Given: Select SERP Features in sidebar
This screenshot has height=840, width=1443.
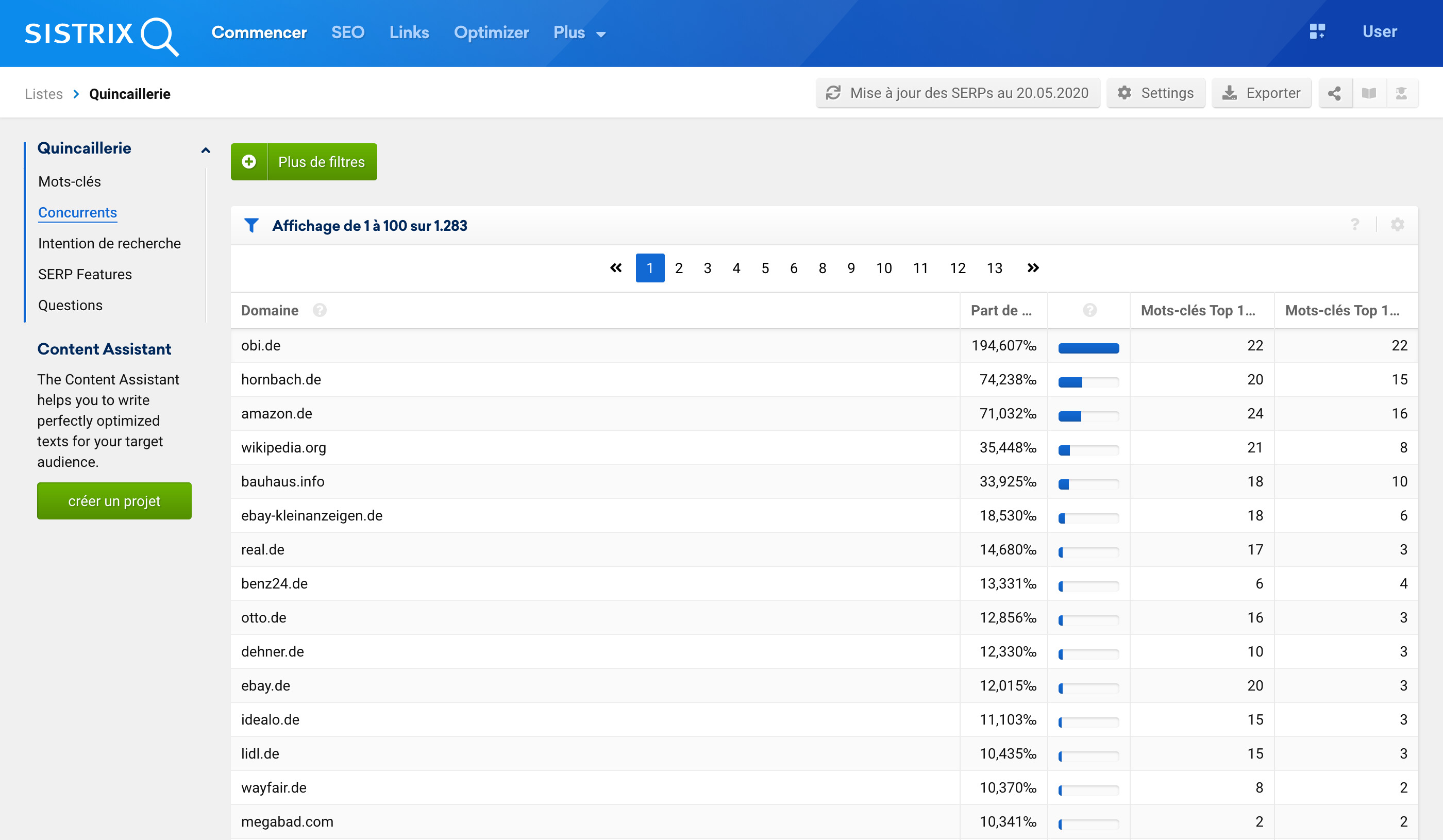Looking at the screenshot, I should point(85,274).
